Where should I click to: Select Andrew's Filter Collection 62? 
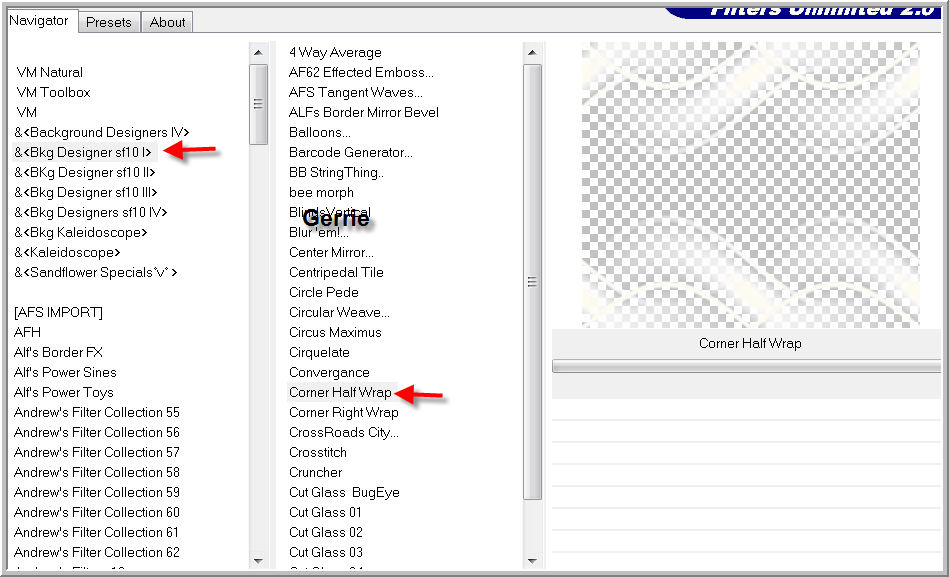tap(97, 552)
